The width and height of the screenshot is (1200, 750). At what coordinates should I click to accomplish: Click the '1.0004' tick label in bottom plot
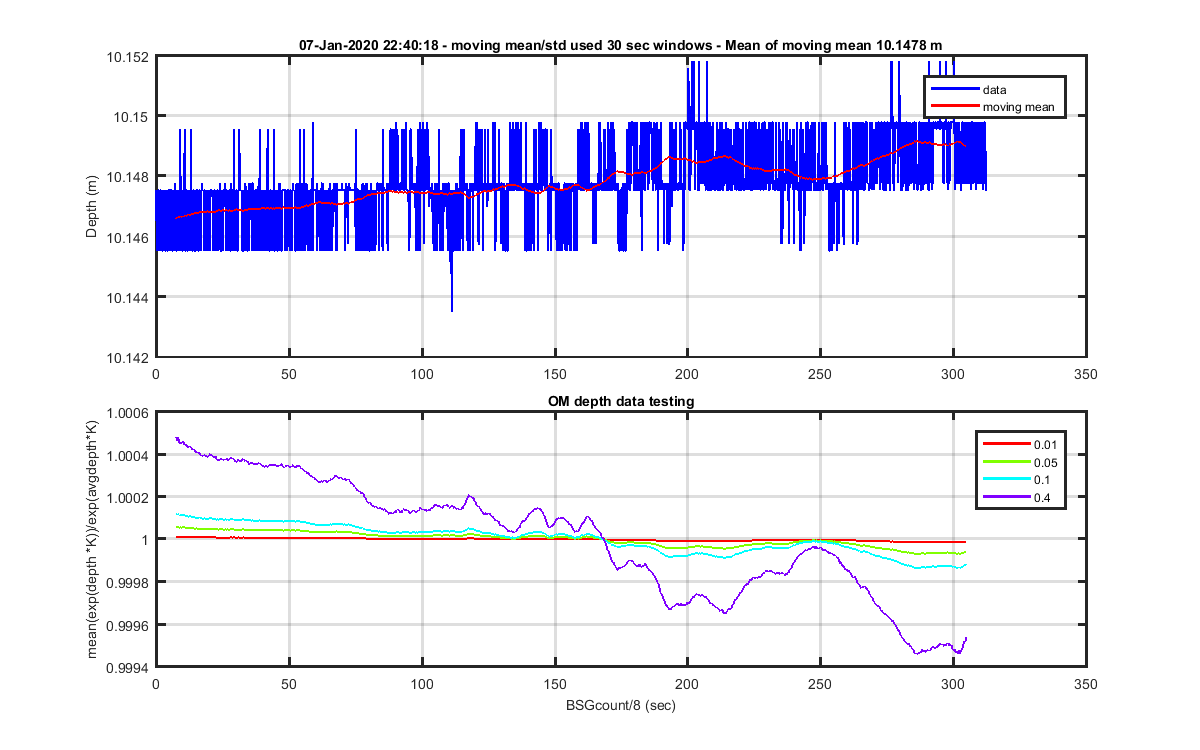128,455
